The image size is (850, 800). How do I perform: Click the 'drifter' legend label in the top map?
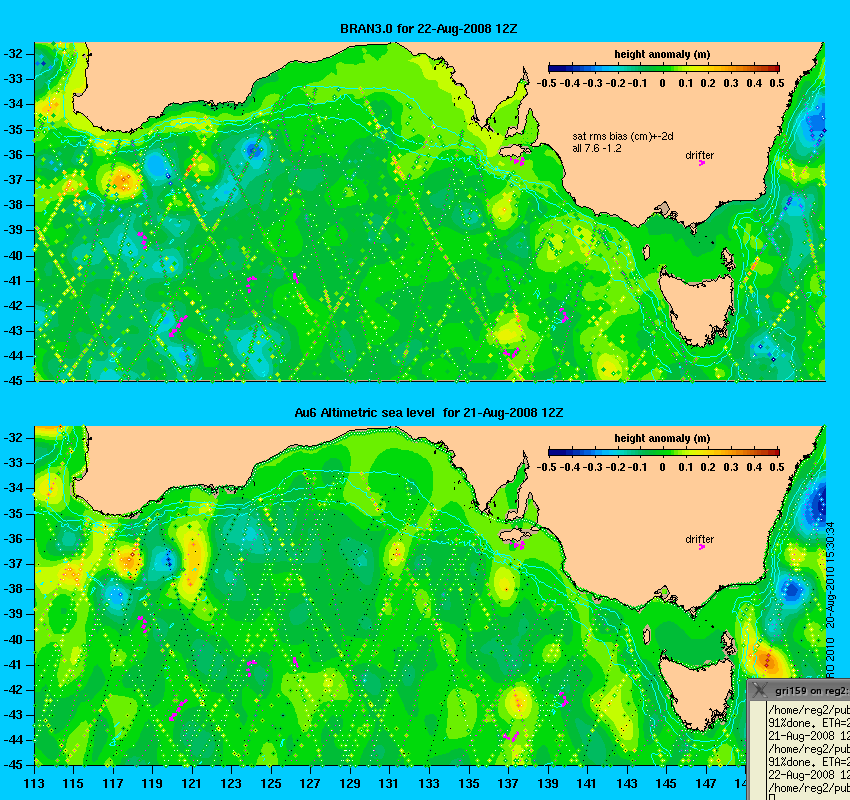click(x=699, y=155)
